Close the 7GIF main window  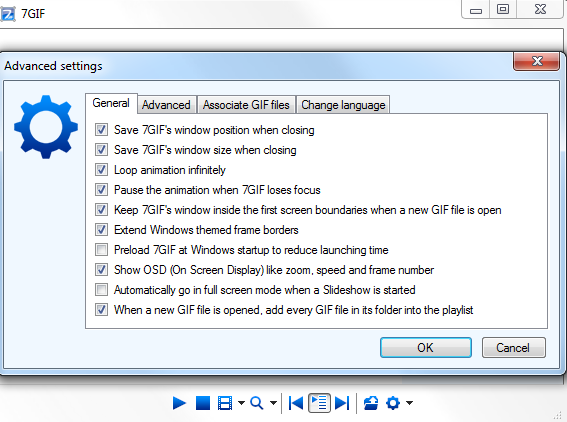540,9
